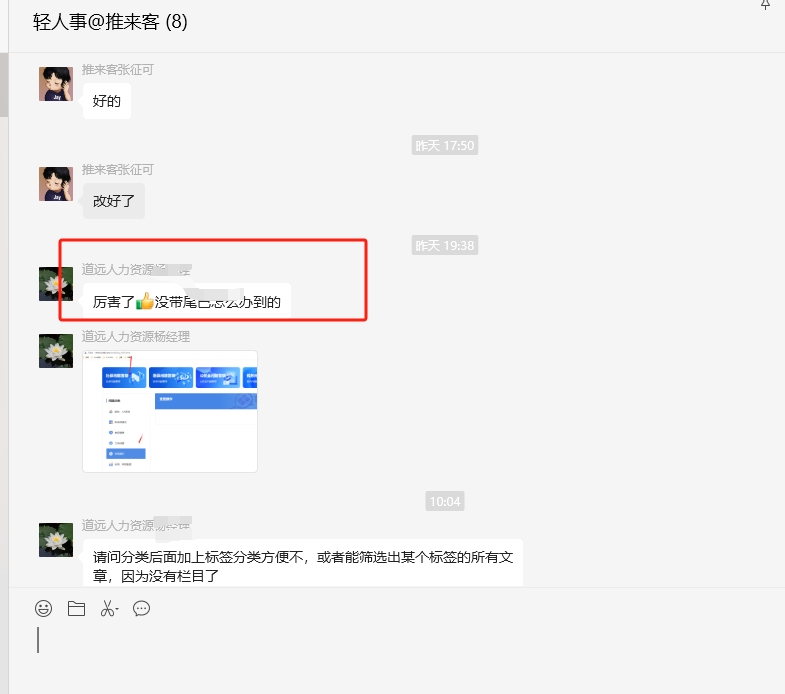Click avatar beside the "好的" message
785x694 pixels.
pos(56,84)
